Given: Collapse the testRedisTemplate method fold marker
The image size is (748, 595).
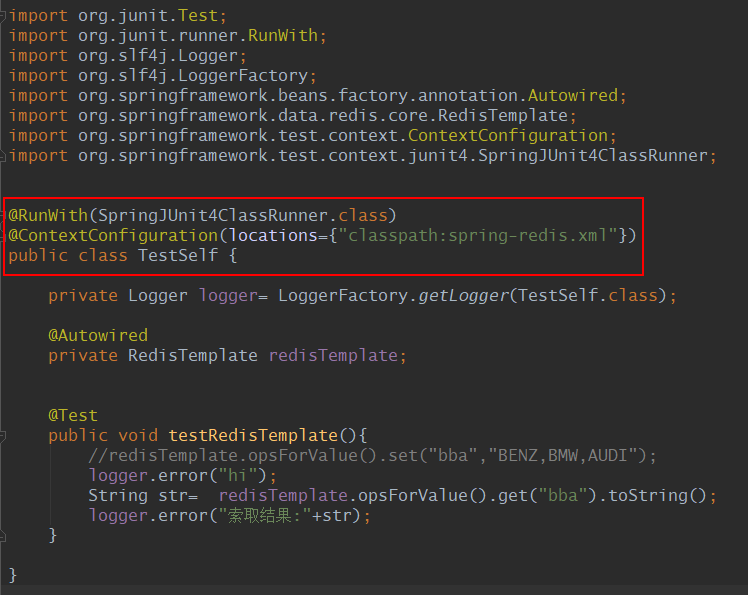Looking at the screenshot, I should point(2,435).
